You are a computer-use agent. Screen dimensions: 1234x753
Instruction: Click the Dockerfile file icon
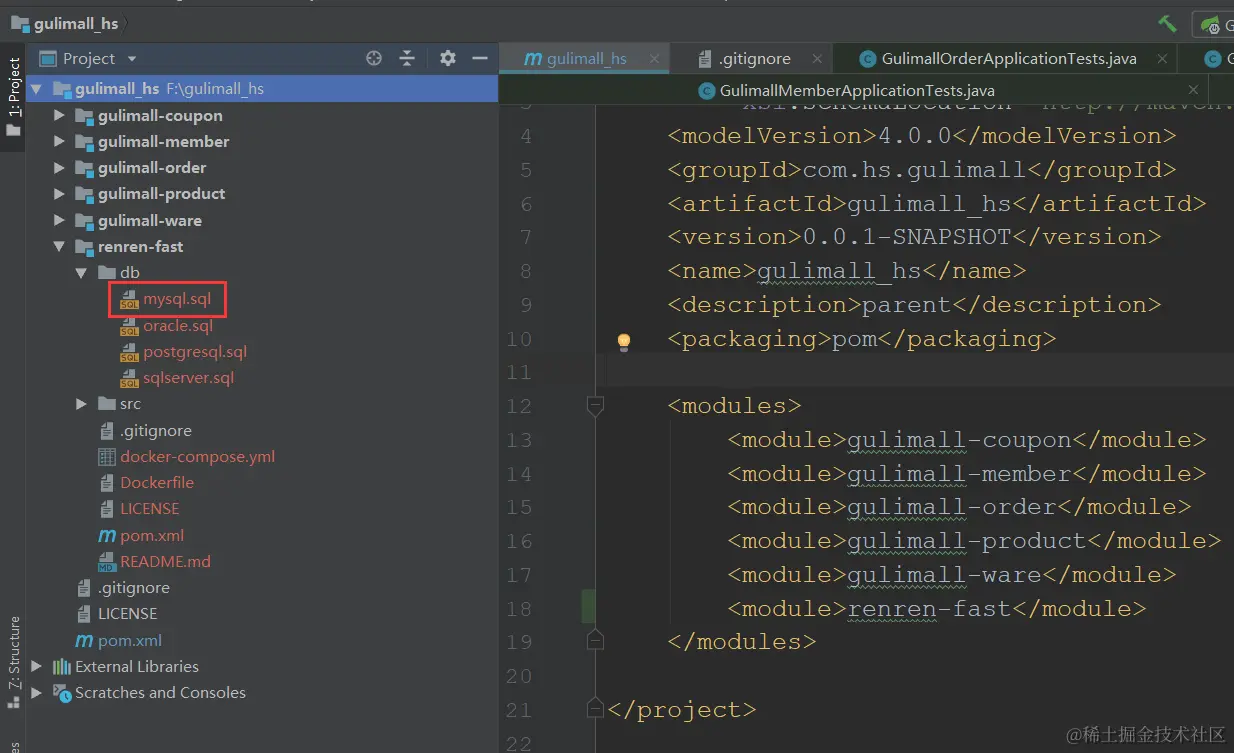[x=107, y=483]
